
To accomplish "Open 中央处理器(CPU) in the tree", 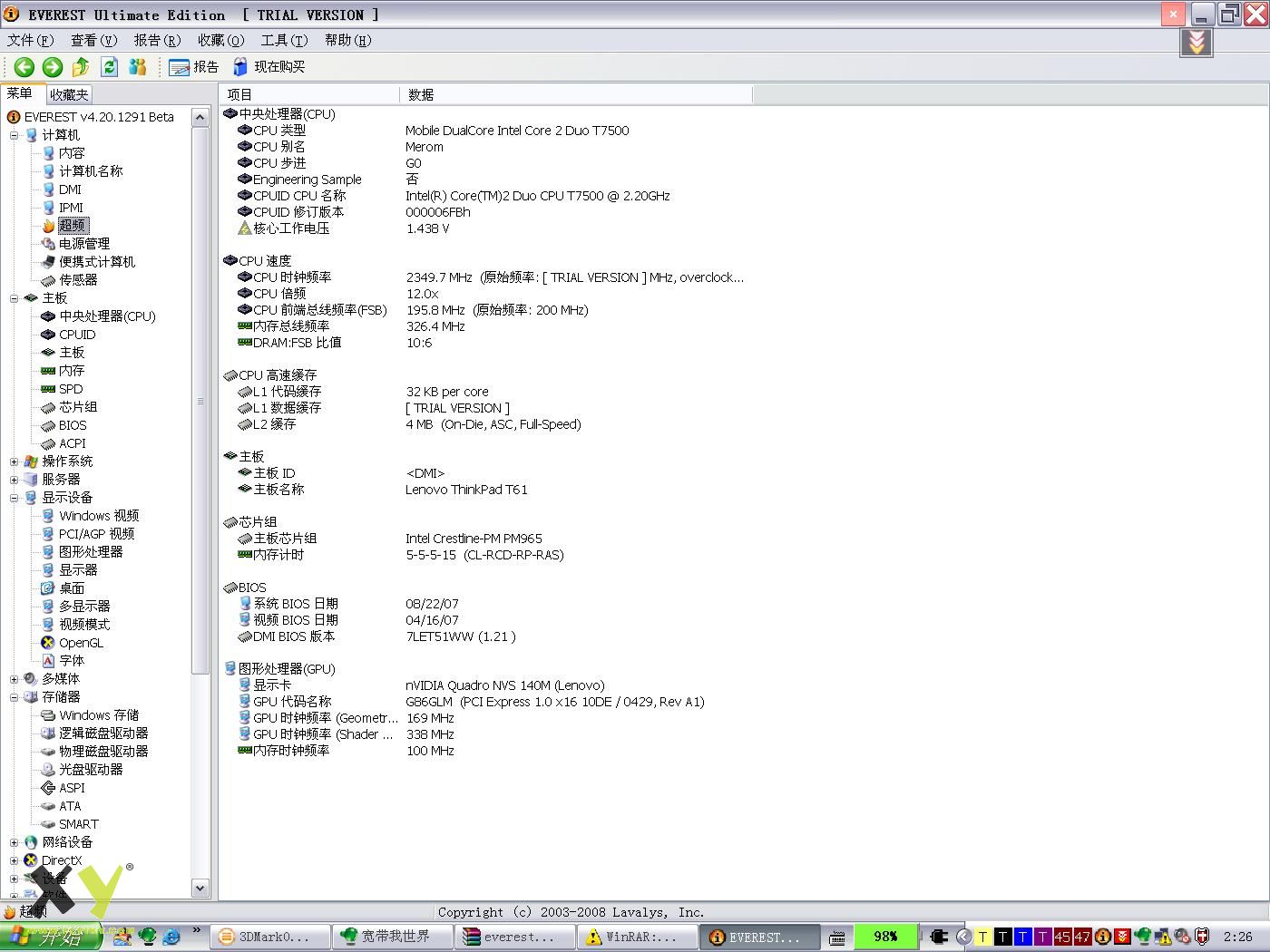I will (107, 316).
